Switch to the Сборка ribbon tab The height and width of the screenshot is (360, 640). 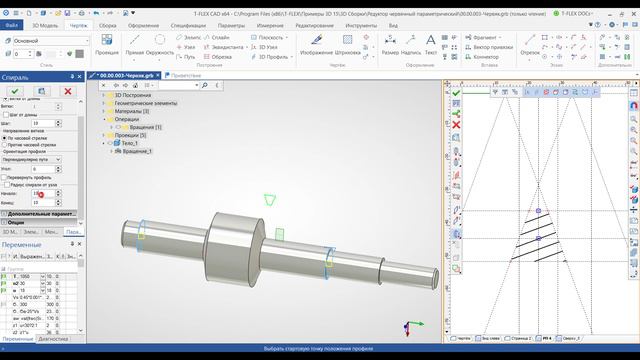(x=108, y=25)
